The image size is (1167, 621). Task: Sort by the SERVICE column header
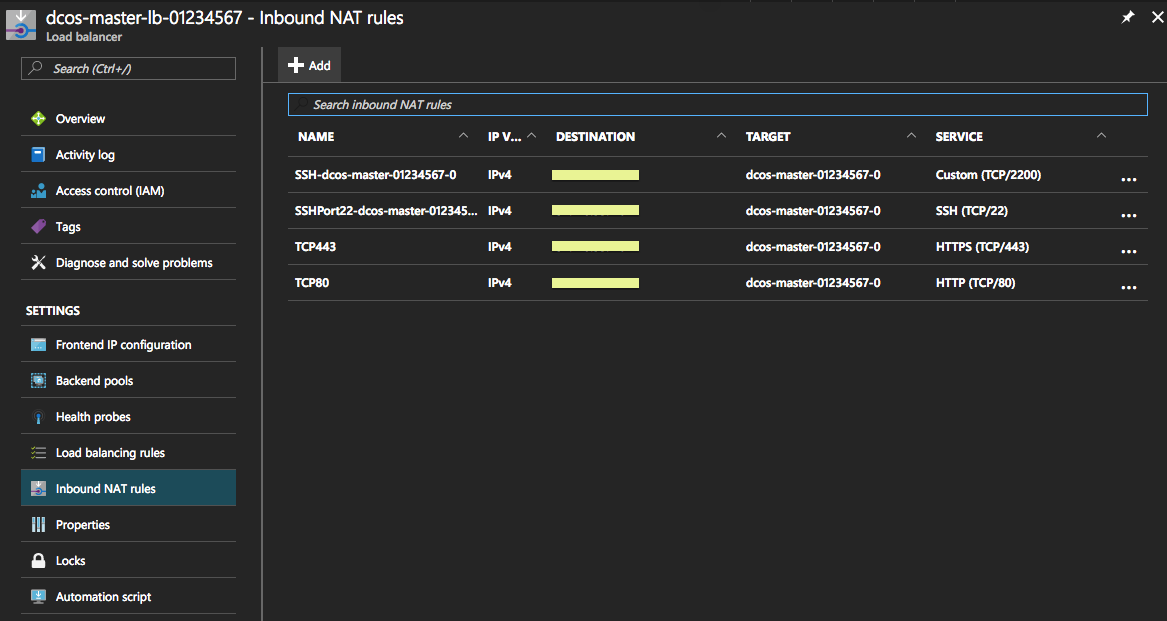click(959, 137)
